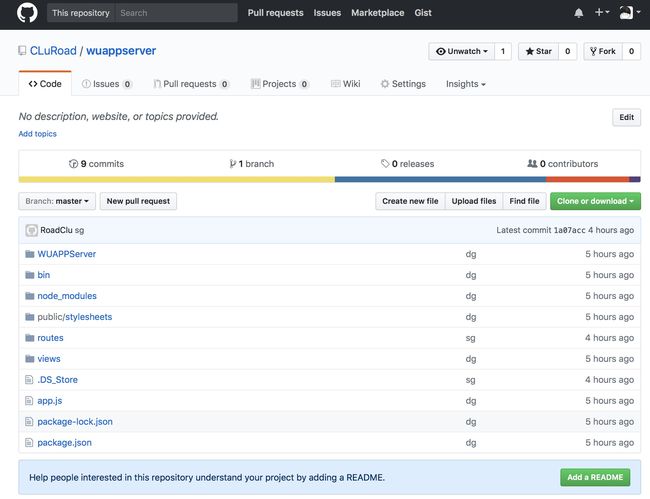This screenshot has height=499, width=650.
Task: Open the plus create-new menu
Action: click(x=602, y=12)
